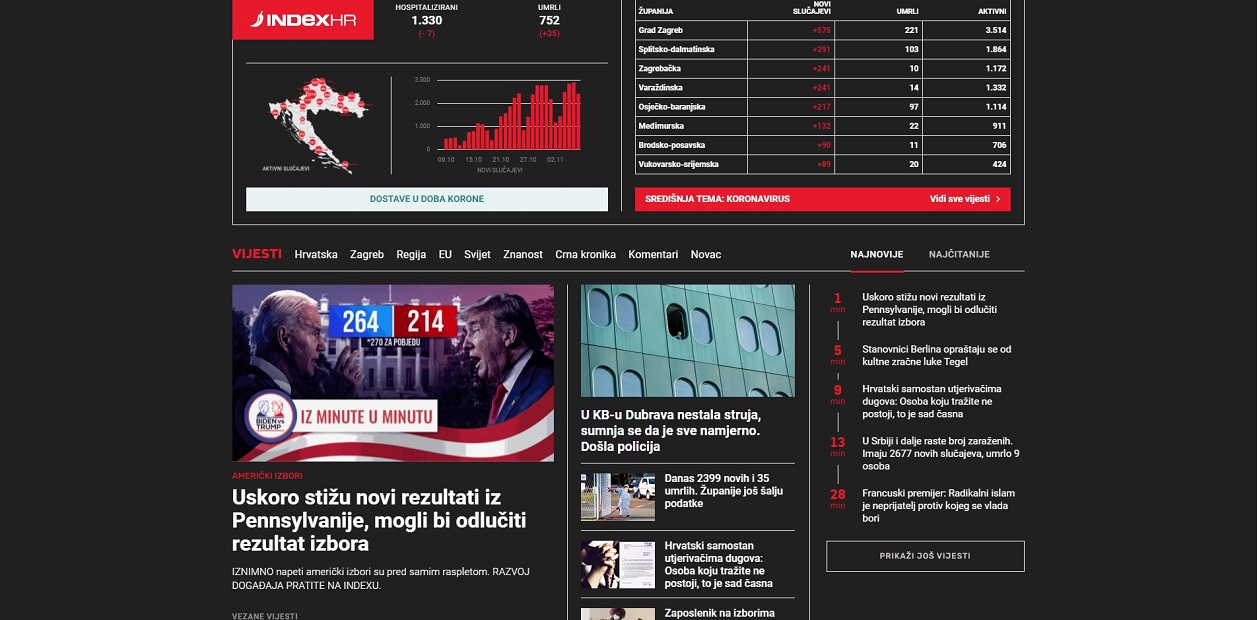Select the Svijet category
Image resolution: width=1257 pixels, height=620 pixels.
click(x=477, y=255)
